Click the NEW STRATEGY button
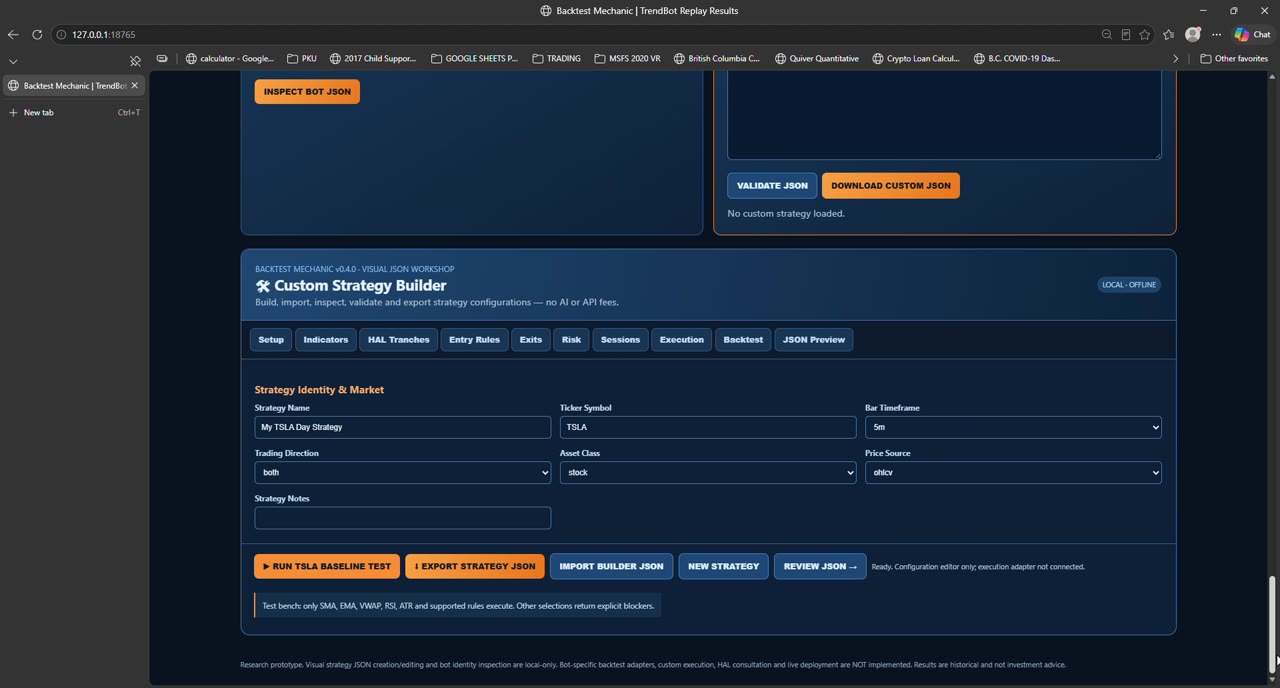The image size is (1280, 688). [724, 566]
